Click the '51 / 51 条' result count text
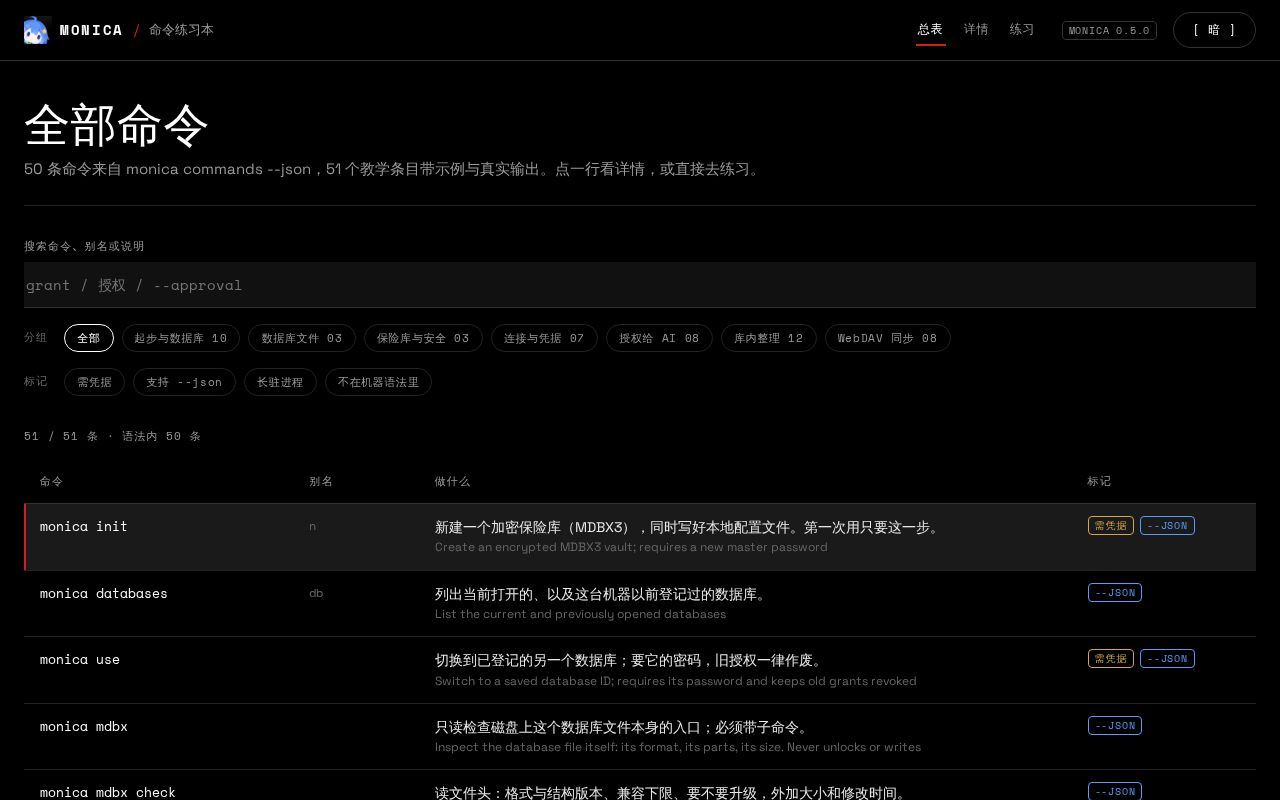The image size is (1280, 800). tap(61, 436)
